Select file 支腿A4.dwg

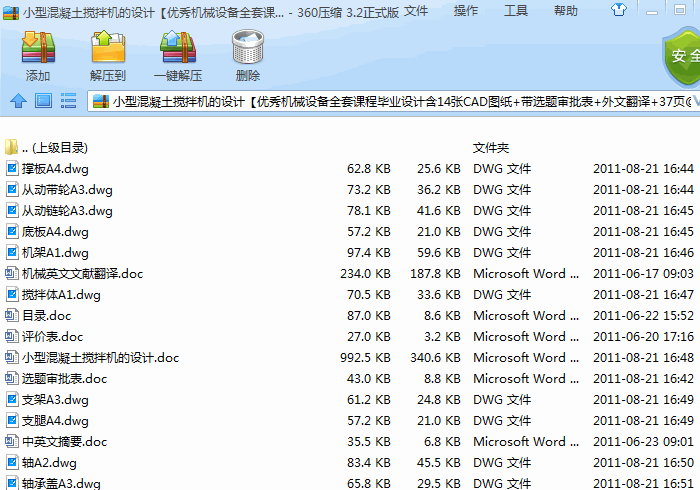pos(55,420)
